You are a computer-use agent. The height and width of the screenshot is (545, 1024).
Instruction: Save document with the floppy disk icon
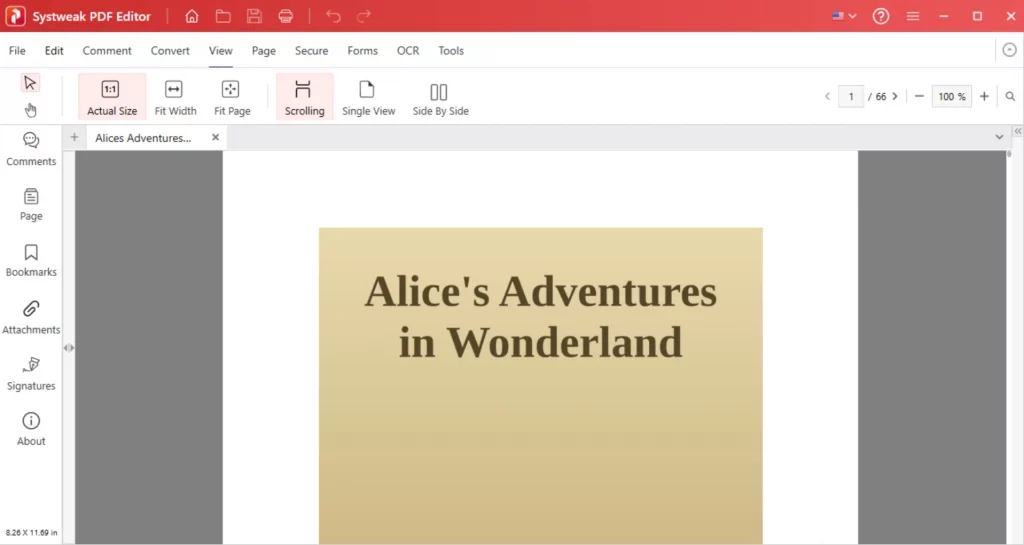pos(254,16)
